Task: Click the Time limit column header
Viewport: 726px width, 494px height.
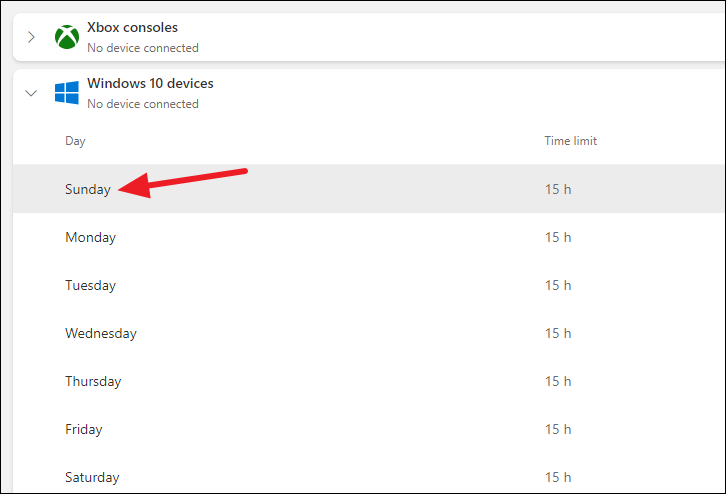Action: pyautogui.click(x=570, y=141)
